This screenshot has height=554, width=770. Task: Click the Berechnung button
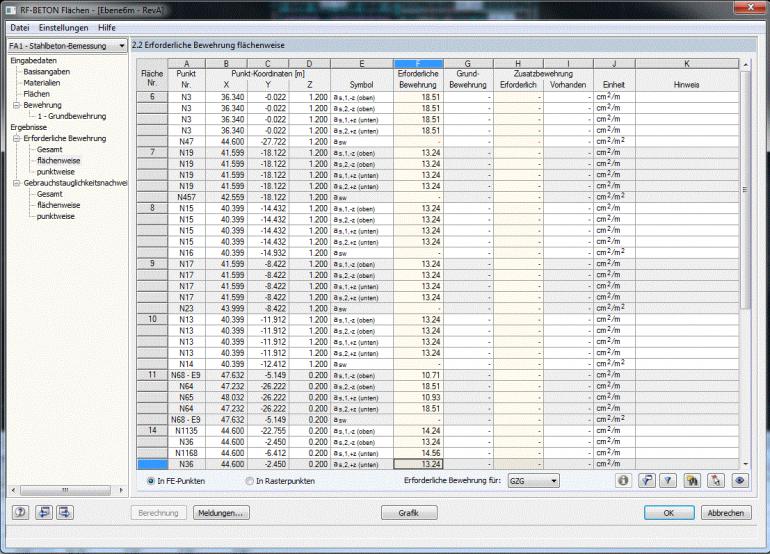158,513
